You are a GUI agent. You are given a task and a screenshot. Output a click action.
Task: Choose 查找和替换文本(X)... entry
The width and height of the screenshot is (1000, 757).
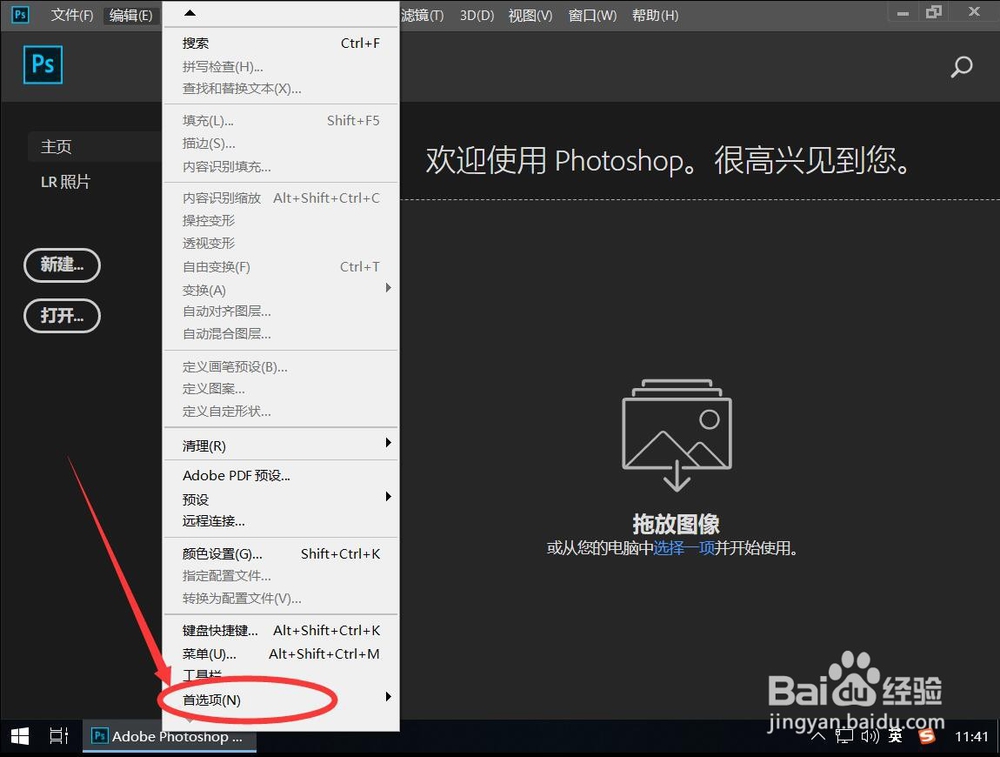(x=281, y=89)
